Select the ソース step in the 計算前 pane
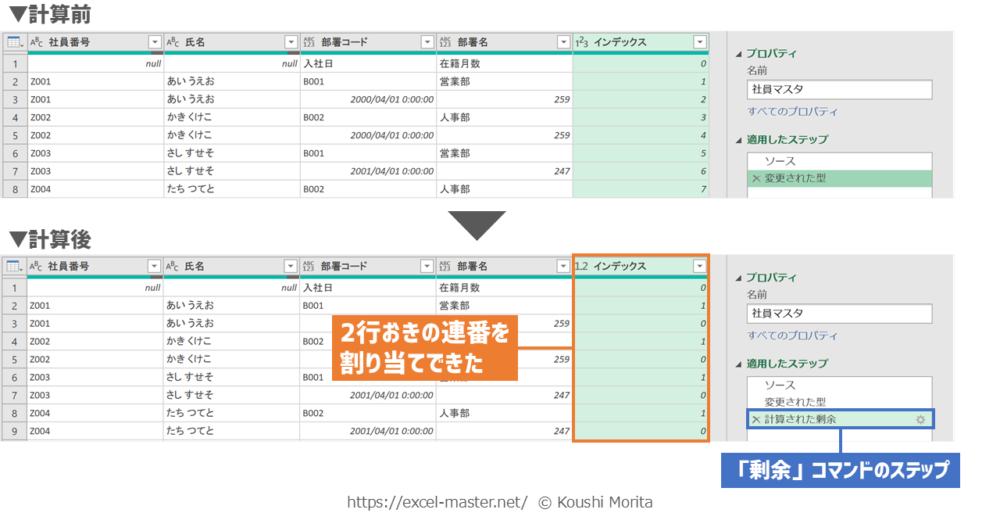Viewport: 1000px width, 513px height. coord(780,161)
